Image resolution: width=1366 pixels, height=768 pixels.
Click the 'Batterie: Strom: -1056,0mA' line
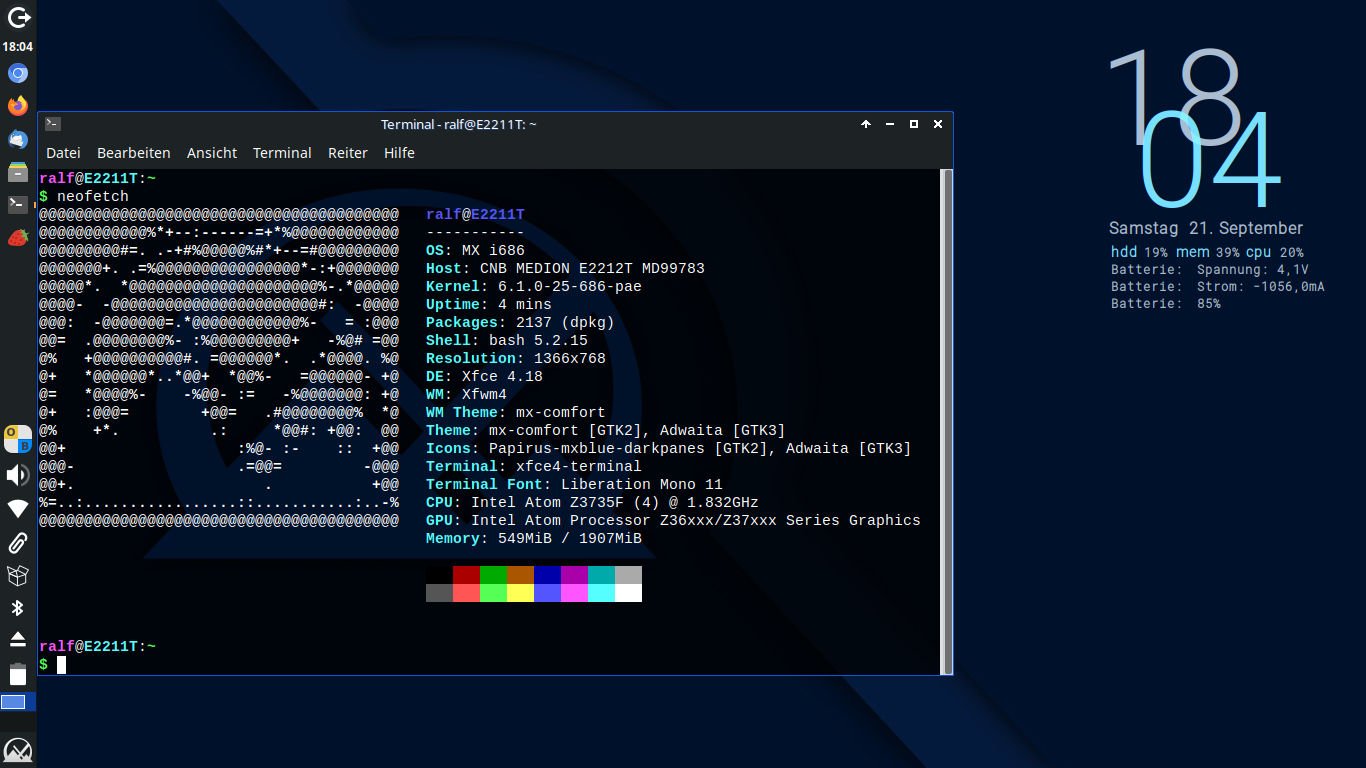[x=1218, y=287]
